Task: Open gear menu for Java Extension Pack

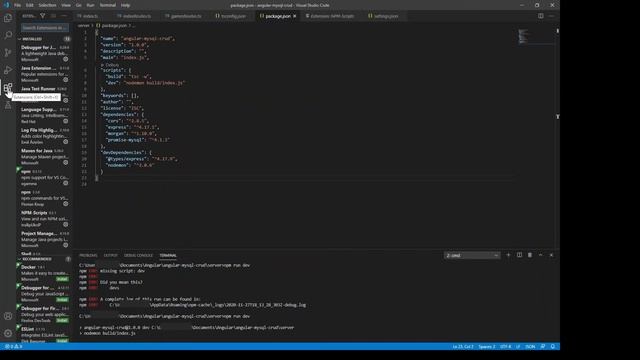Action: pyautogui.click(x=66, y=80)
